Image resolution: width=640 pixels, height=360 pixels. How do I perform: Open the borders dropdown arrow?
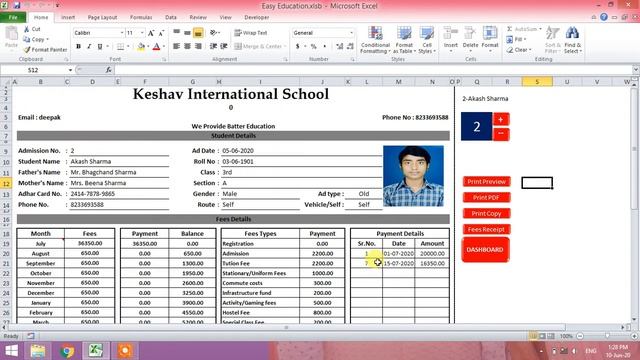[x=128, y=47]
